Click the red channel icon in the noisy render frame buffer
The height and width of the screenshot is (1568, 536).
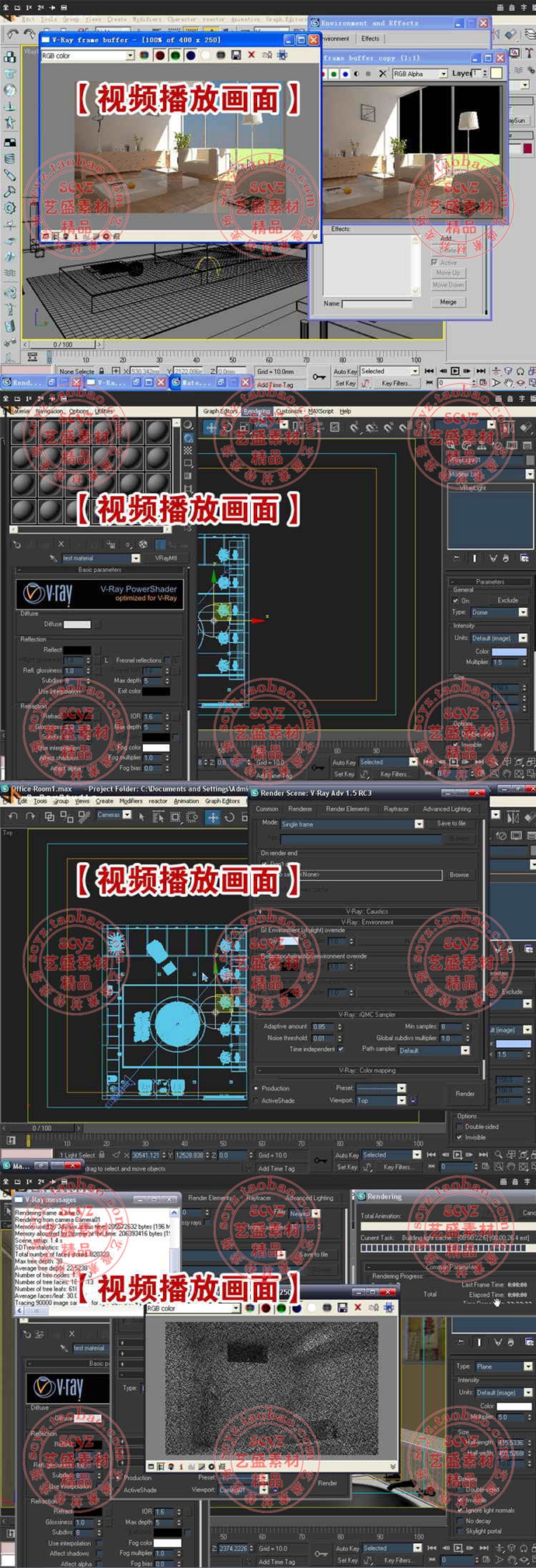pos(266,1308)
